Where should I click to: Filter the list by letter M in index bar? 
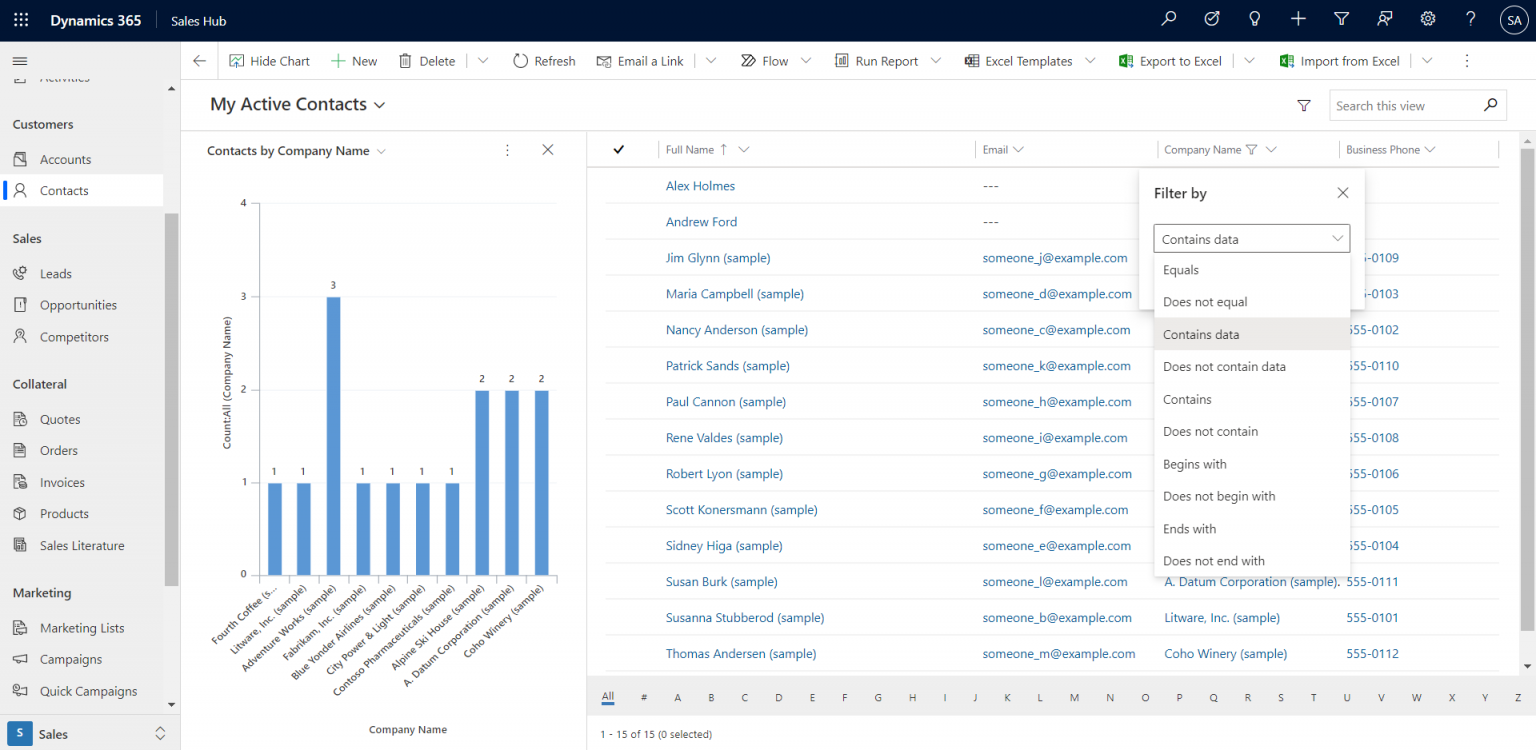point(1073,698)
